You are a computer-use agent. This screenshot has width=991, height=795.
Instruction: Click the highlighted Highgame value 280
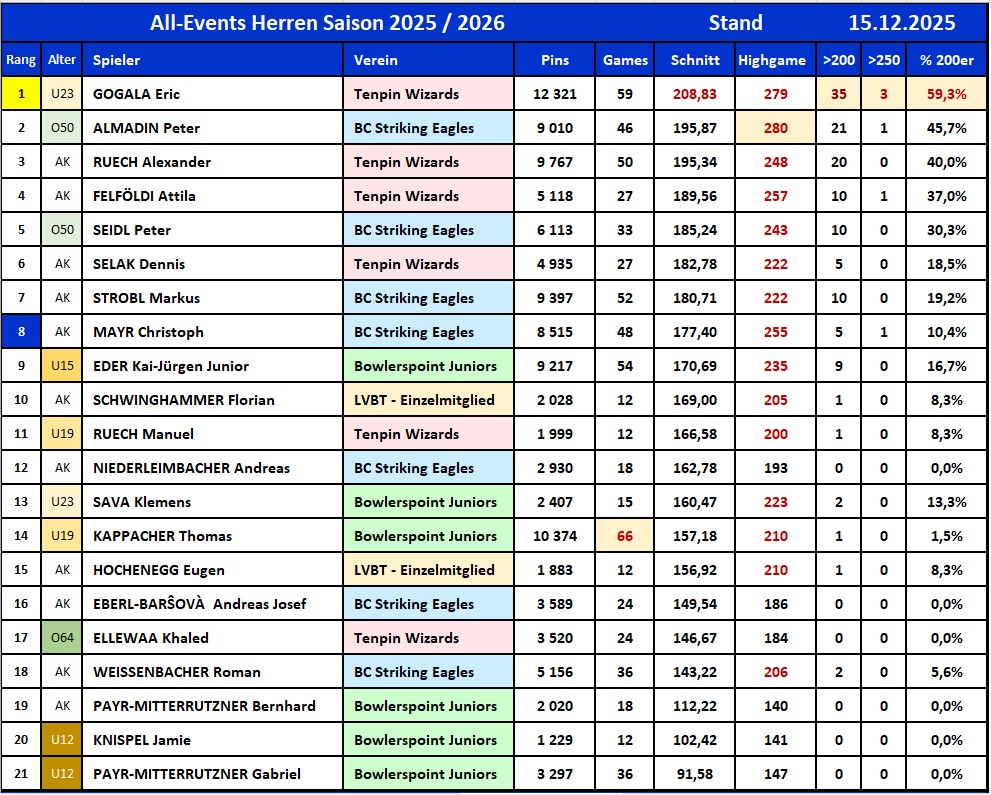(x=775, y=128)
